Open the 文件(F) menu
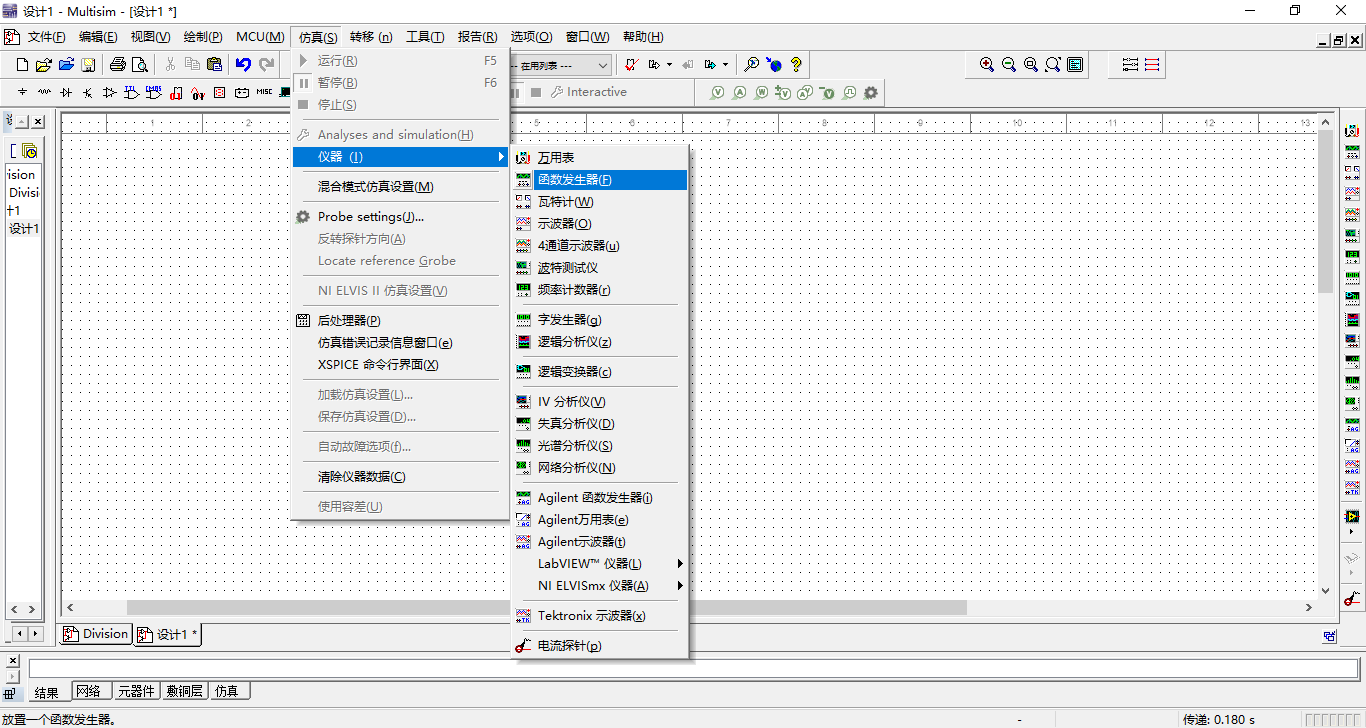Viewport: 1366px width, 728px height. [x=46, y=37]
